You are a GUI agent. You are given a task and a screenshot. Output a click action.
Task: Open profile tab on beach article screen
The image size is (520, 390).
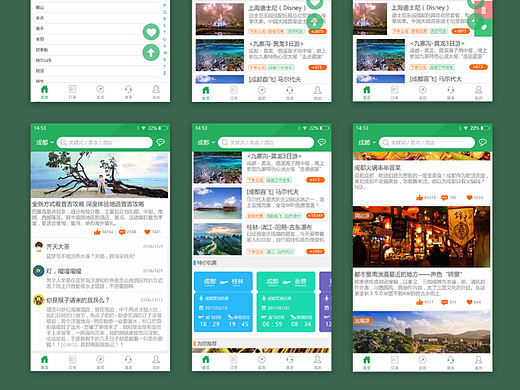[x=156, y=359]
